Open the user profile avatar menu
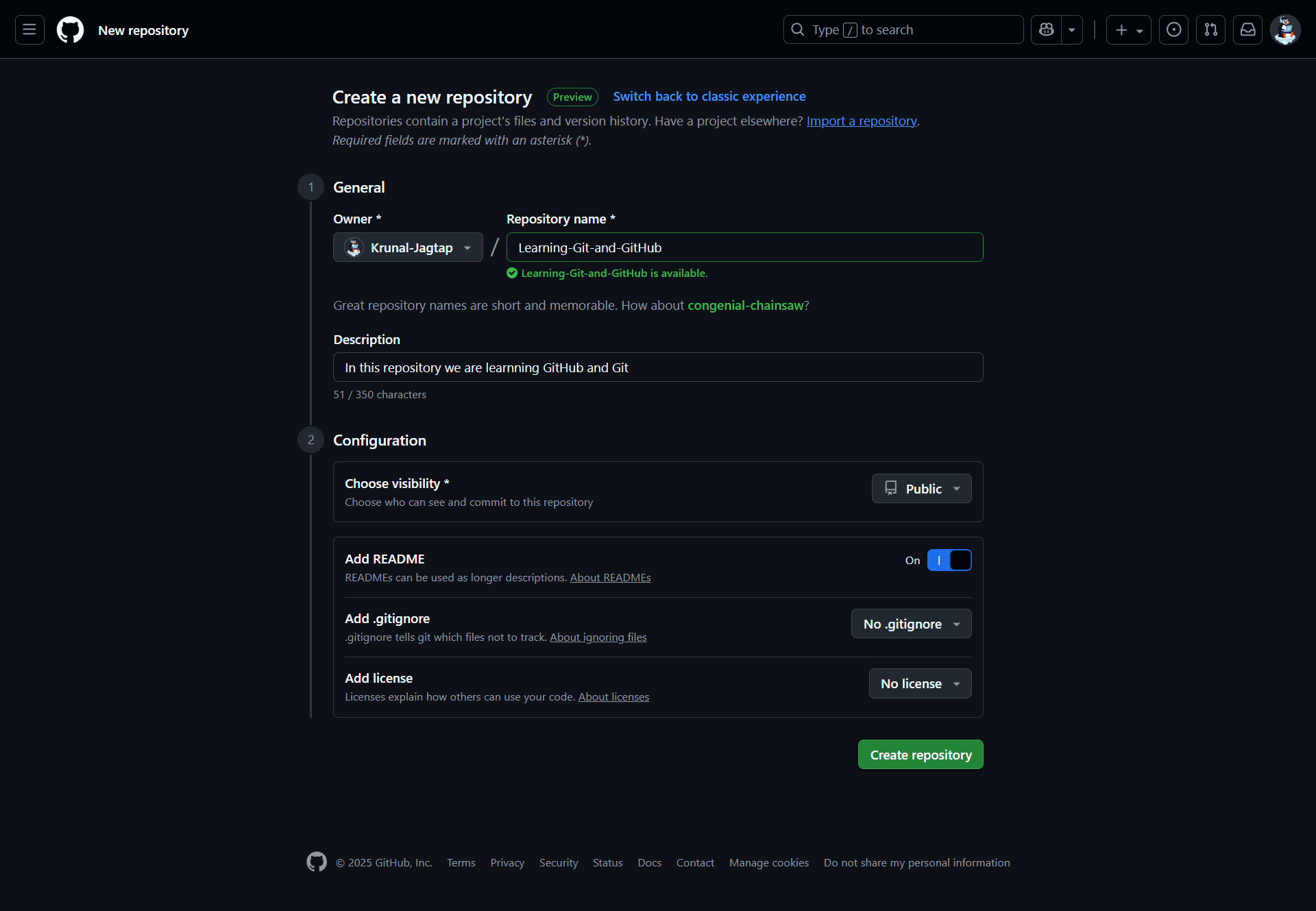Image resolution: width=1316 pixels, height=911 pixels. pos(1285,29)
